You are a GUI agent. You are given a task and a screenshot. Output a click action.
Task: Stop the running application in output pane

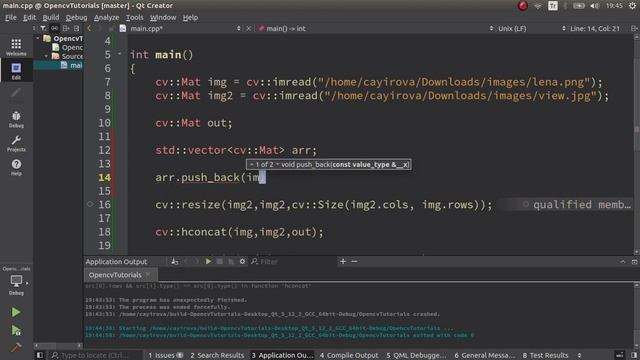tap(220, 261)
